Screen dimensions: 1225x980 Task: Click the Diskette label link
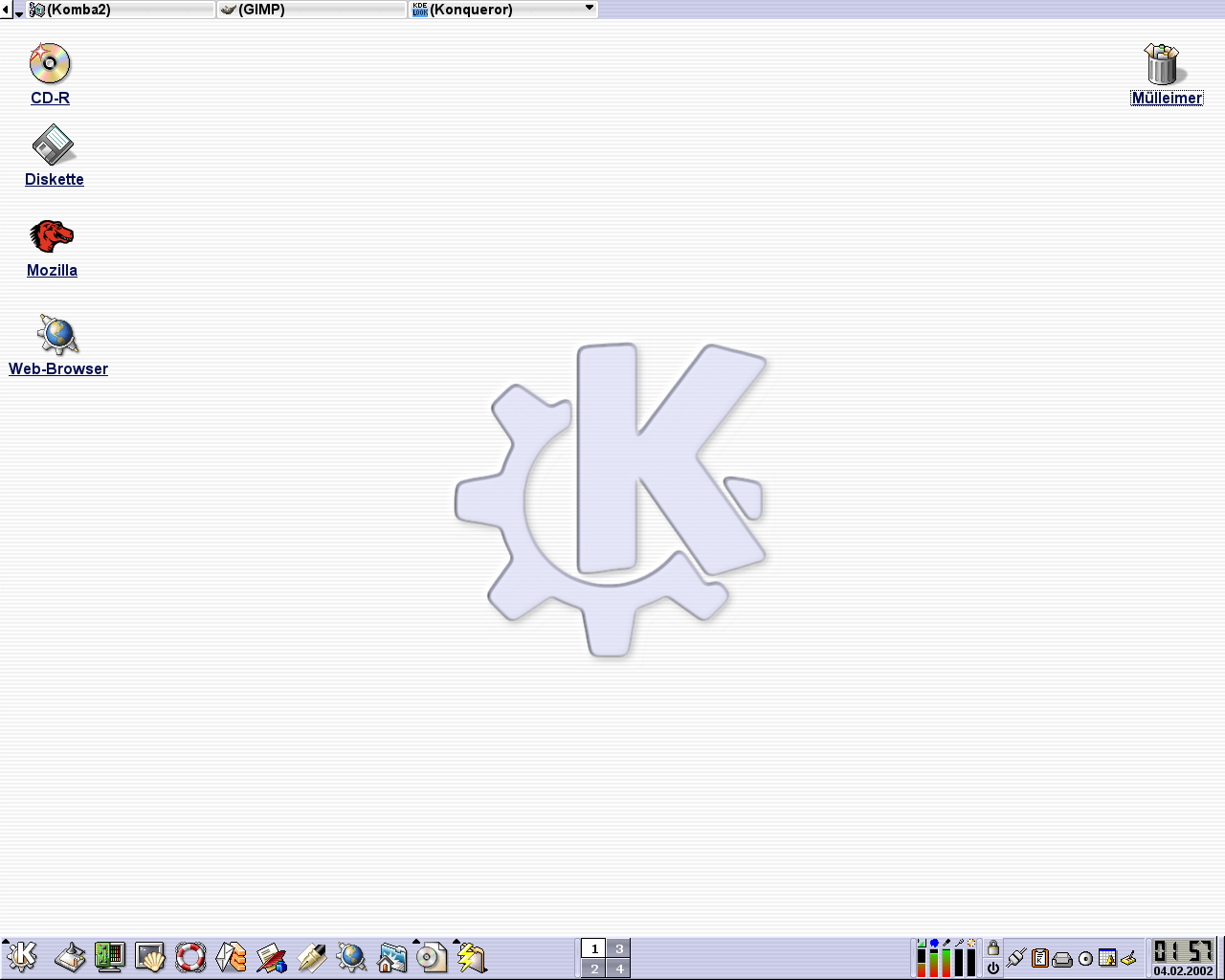point(55,179)
